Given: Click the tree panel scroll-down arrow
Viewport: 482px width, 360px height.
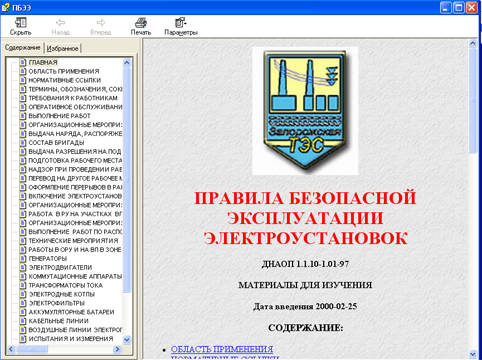Looking at the screenshot, I should point(127,340).
